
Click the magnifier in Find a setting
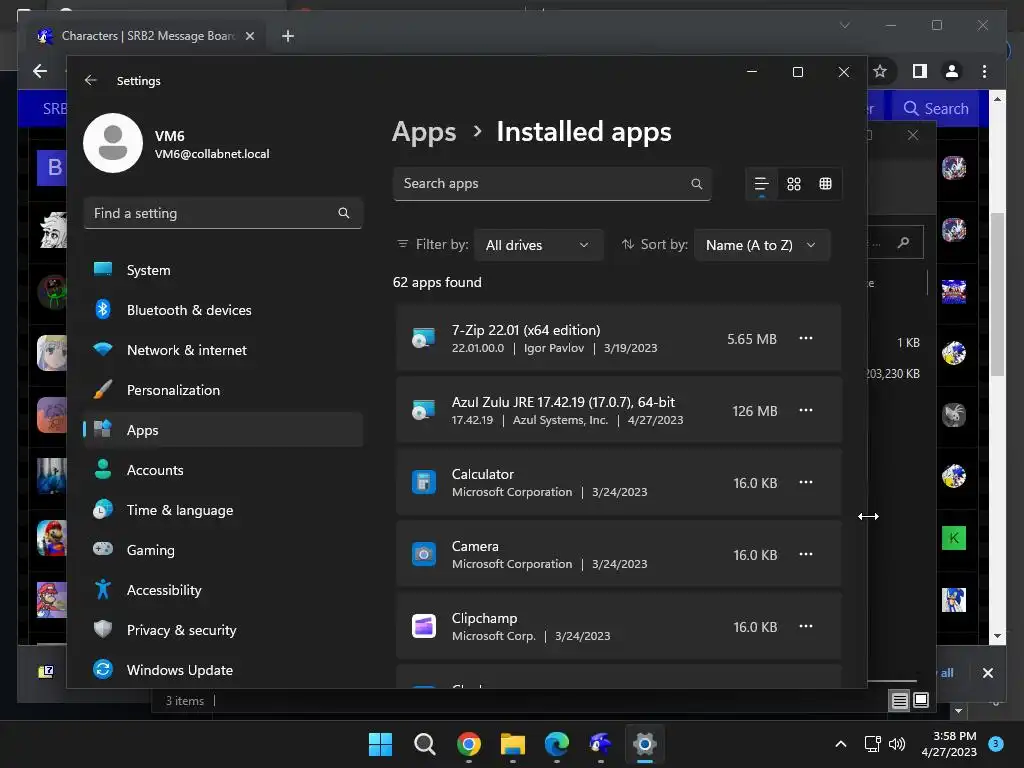344,213
